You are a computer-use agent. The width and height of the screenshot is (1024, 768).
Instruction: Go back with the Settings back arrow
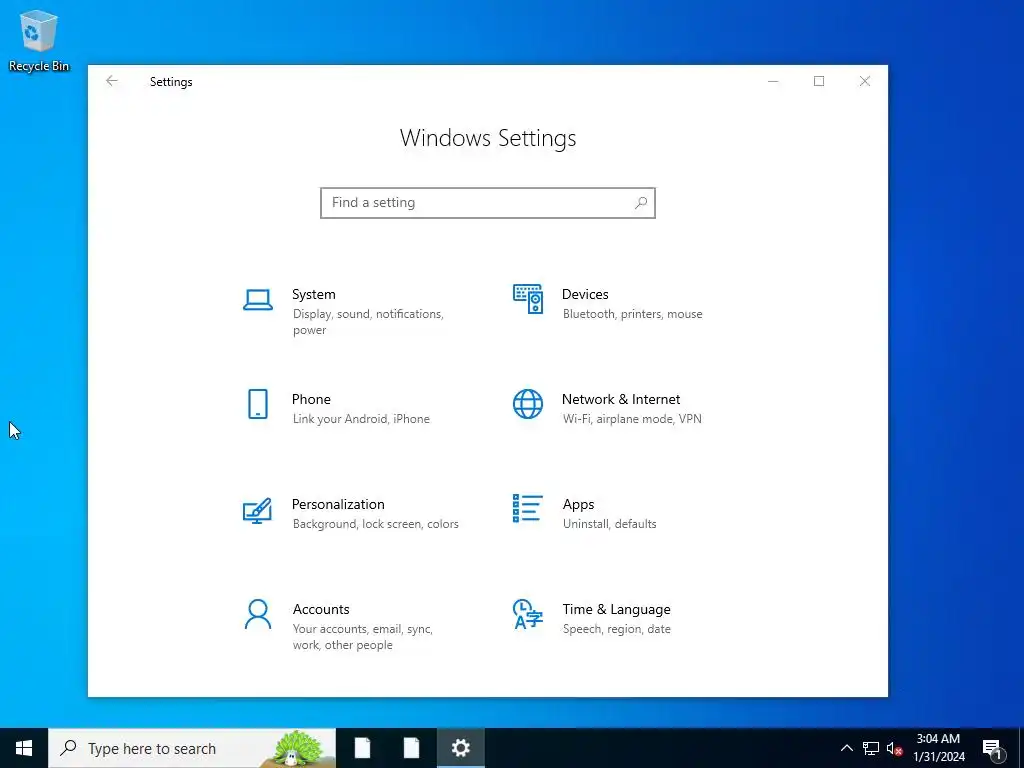click(x=112, y=81)
